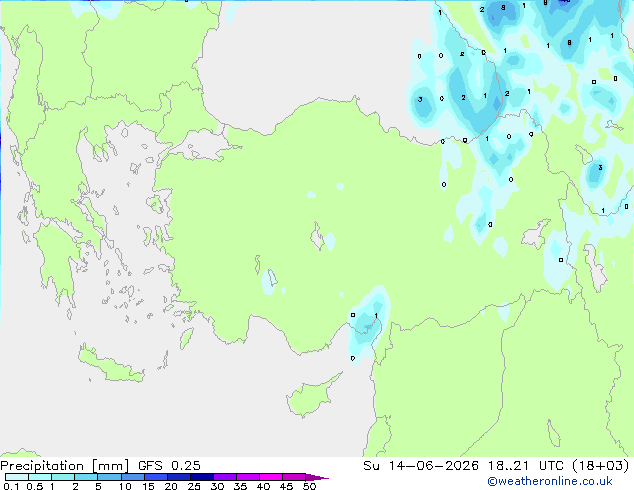
Task: Click the 15–20 mm legend swatch
Action: point(156,477)
